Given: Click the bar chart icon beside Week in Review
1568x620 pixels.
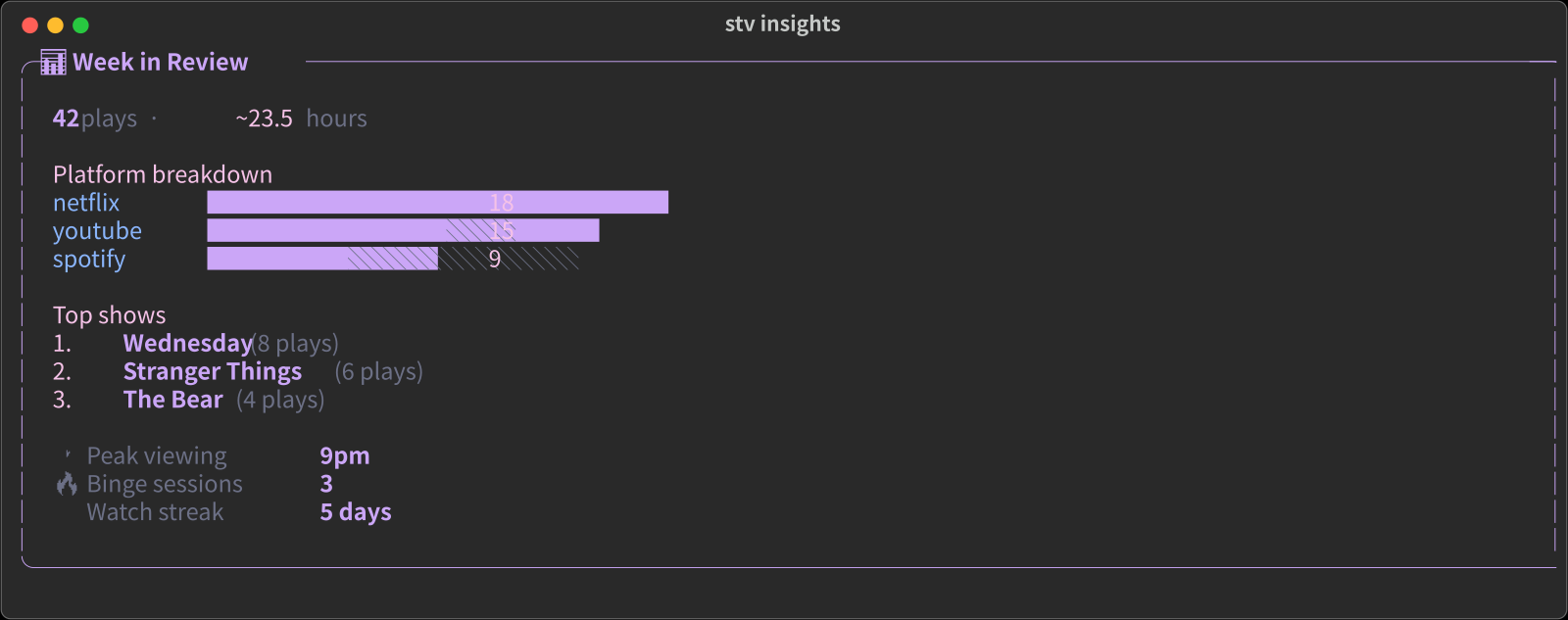Looking at the screenshot, I should (x=53, y=62).
